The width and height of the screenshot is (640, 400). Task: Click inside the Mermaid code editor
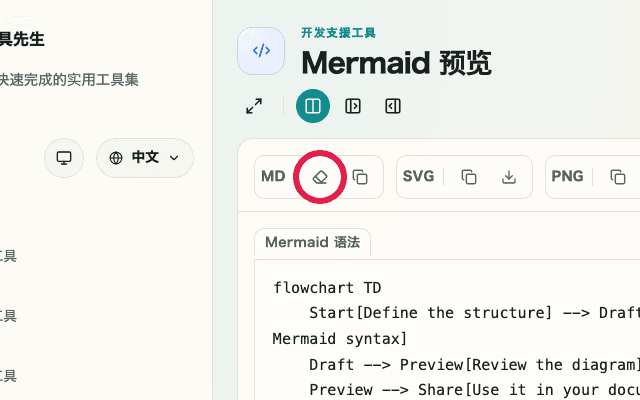[447, 330]
